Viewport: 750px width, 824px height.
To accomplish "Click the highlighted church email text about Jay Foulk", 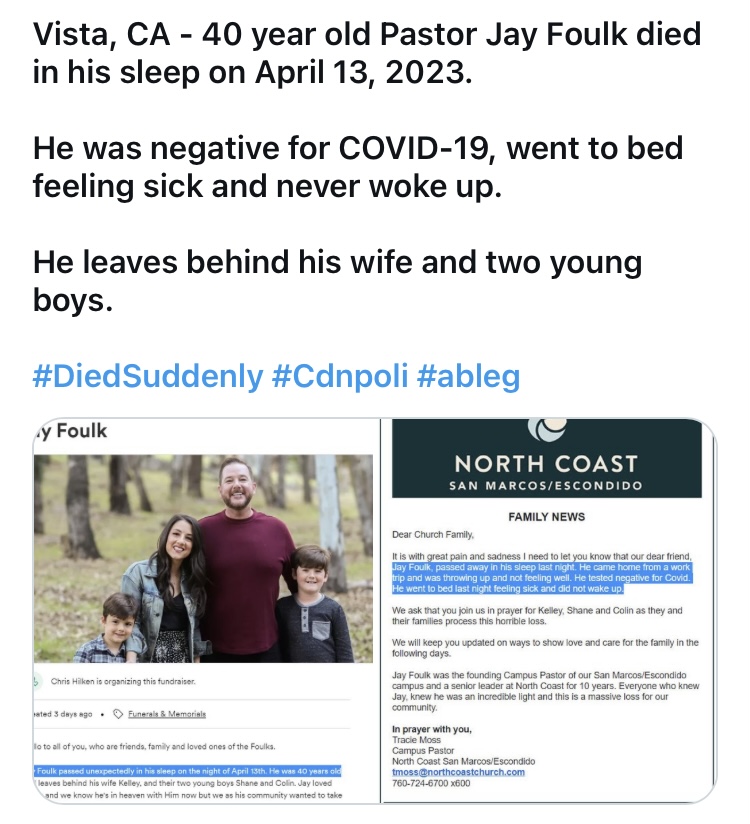I will tap(542, 578).
